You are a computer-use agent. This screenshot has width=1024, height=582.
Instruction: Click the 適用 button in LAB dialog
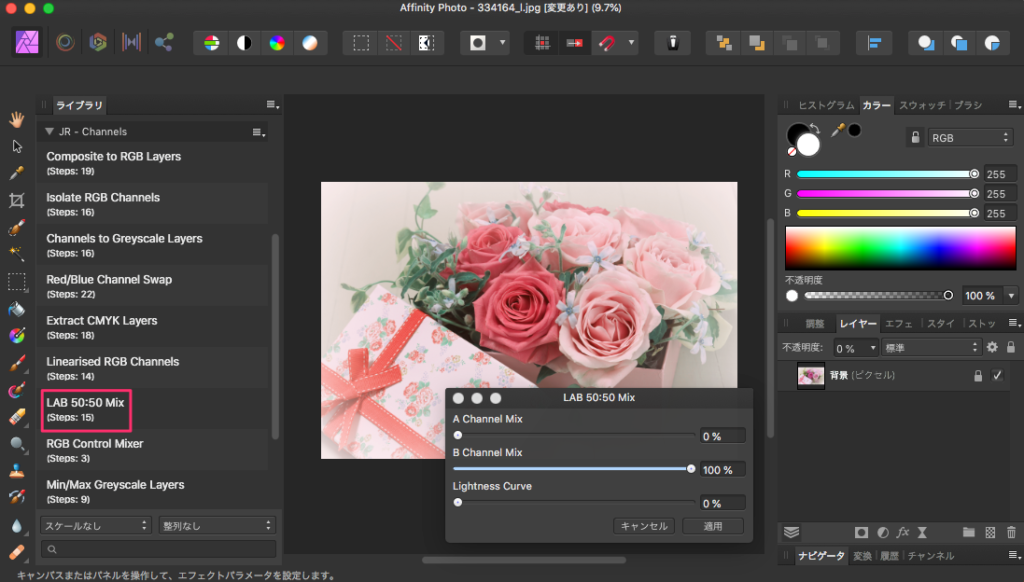[x=712, y=526]
